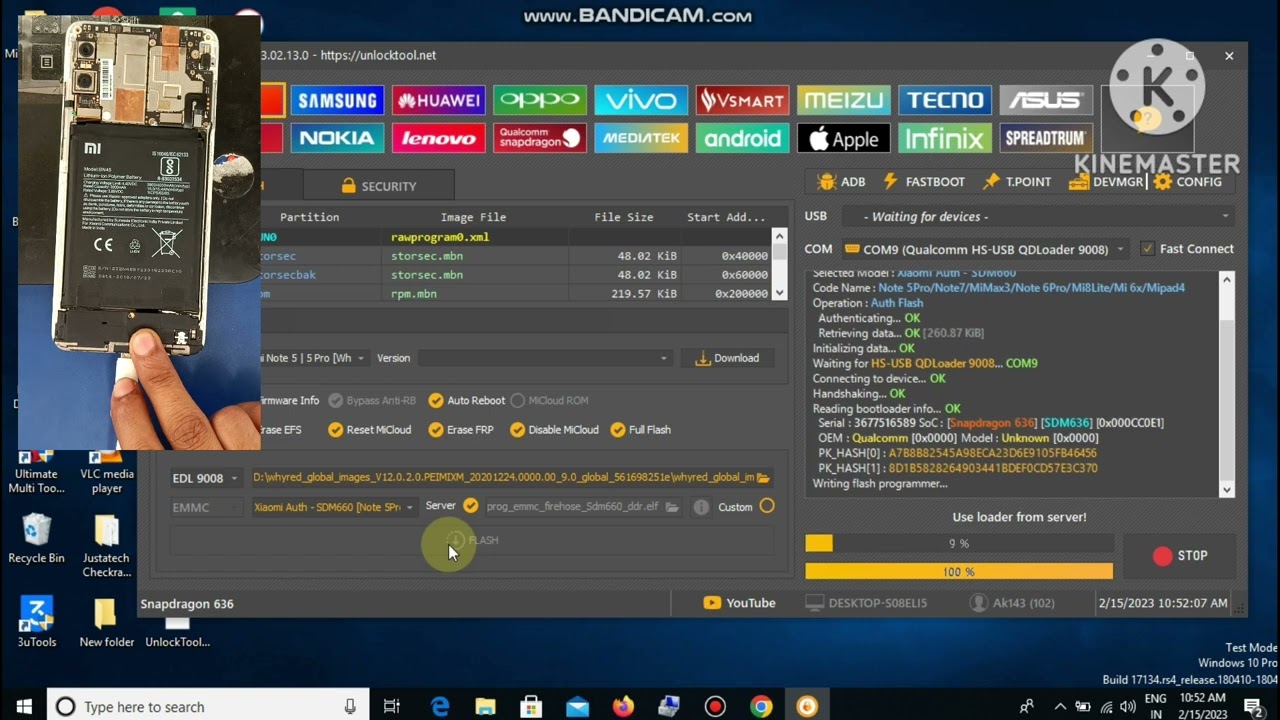
Task: Select the Samsung brand tile
Action: click(x=337, y=100)
